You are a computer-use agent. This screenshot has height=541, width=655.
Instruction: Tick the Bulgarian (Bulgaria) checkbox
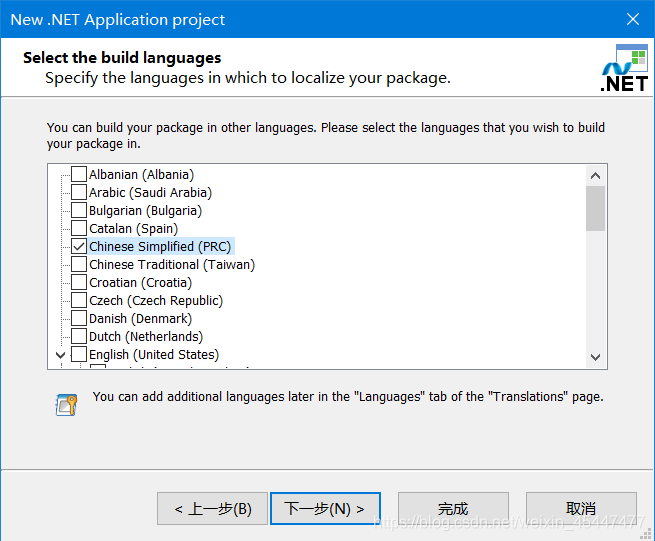point(79,210)
